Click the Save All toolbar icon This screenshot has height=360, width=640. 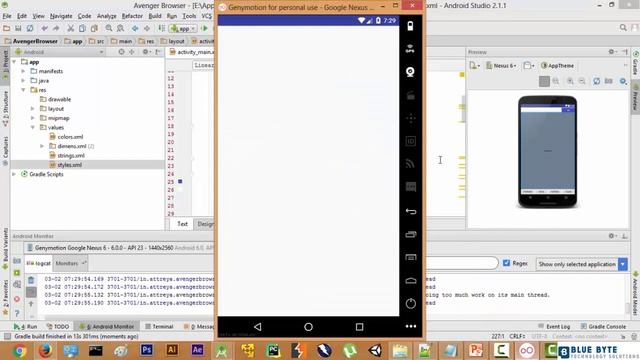tap(18, 28)
